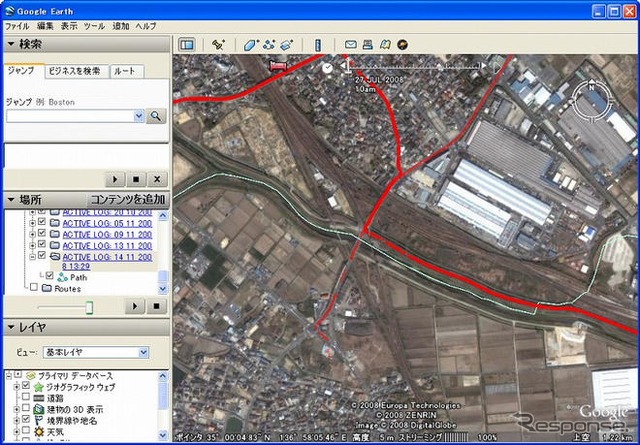
Task: Uncheck ACTIVE LOG: 05 11 200 checkbox
Action: point(42,222)
